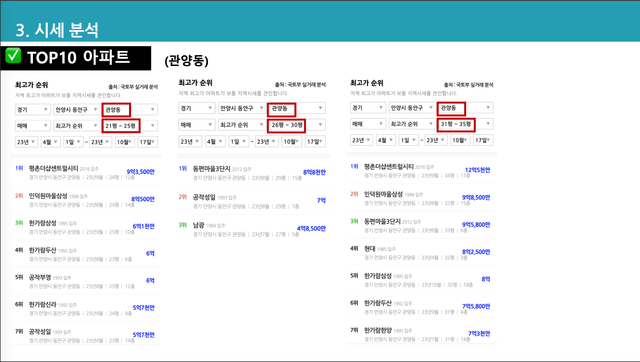Open 공작성일 listing priced 7억
Viewport: 640px width, 362px height.
click(253, 201)
